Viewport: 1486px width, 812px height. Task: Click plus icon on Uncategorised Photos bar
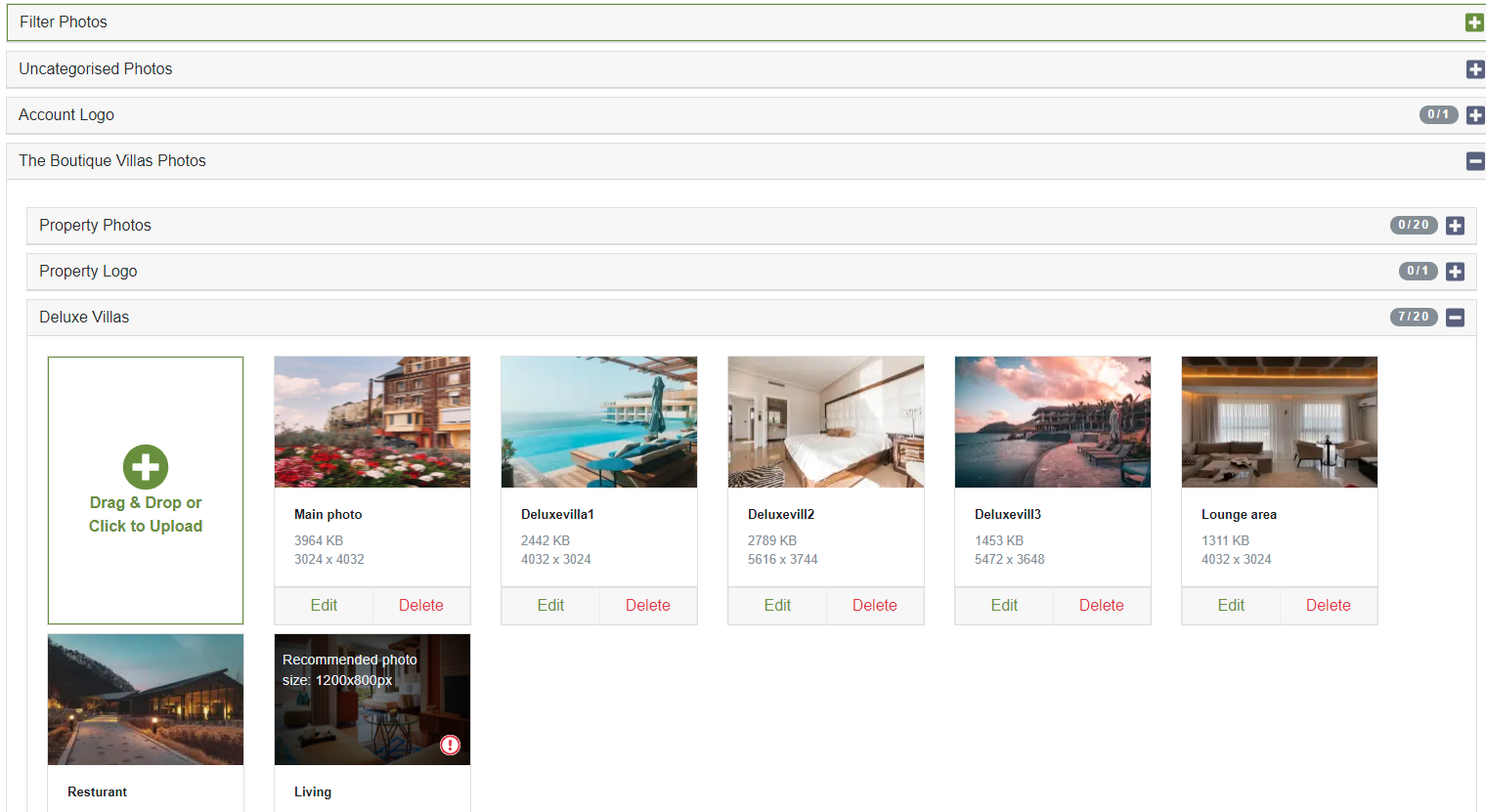click(x=1474, y=68)
